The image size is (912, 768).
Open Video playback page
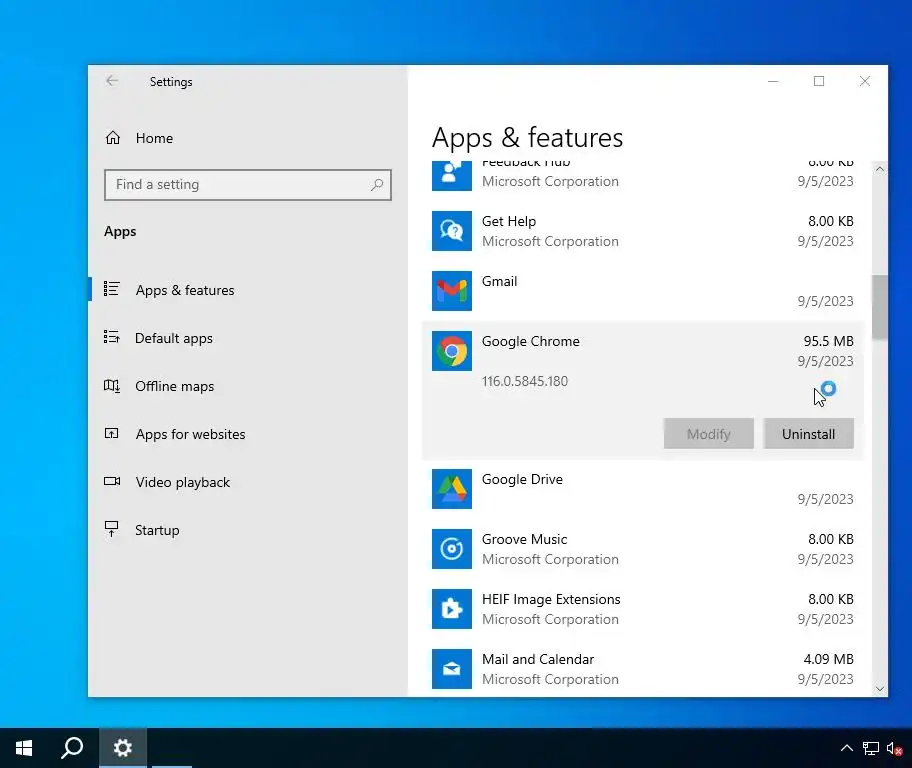(x=248, y=482)
